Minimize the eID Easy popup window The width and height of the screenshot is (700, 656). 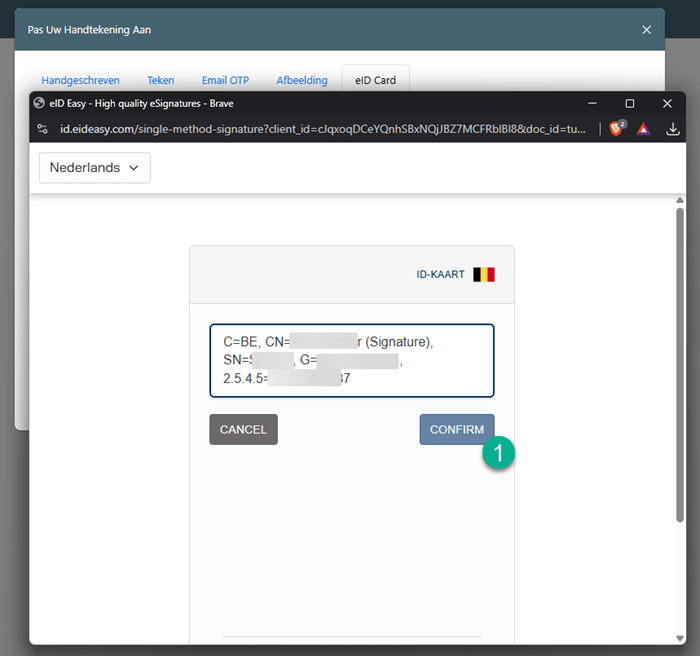point(592,103)
